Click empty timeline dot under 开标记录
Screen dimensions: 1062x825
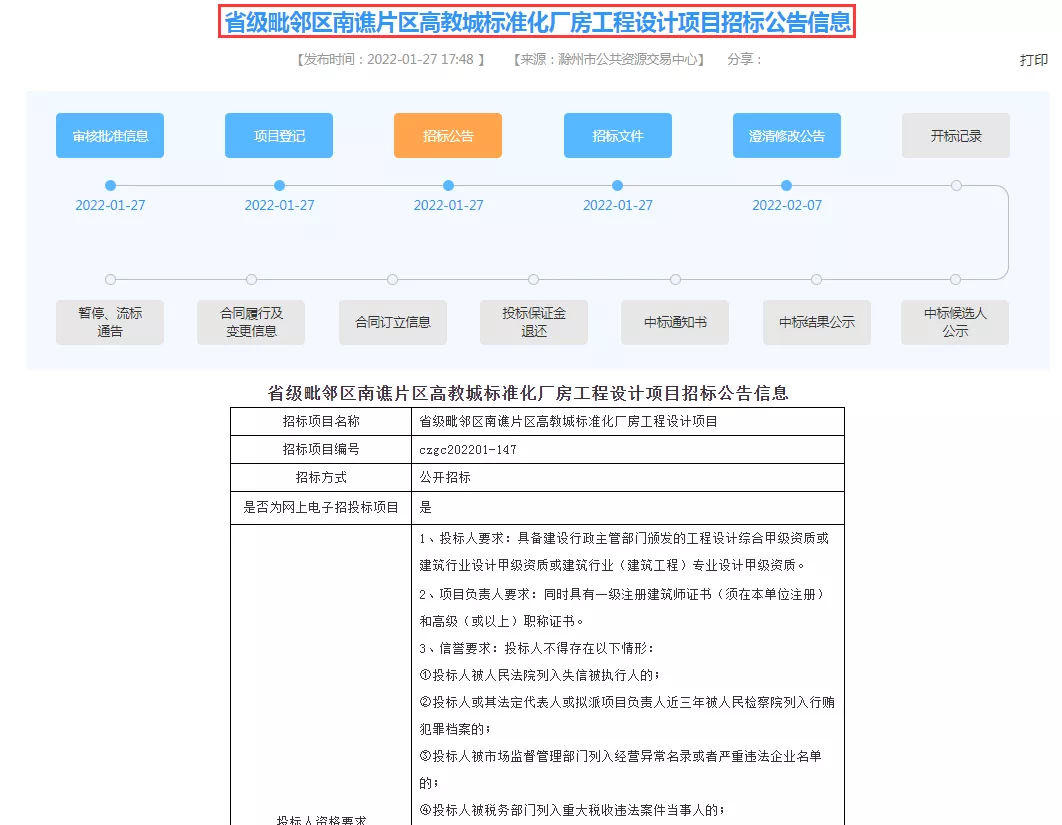coord(956,185)
